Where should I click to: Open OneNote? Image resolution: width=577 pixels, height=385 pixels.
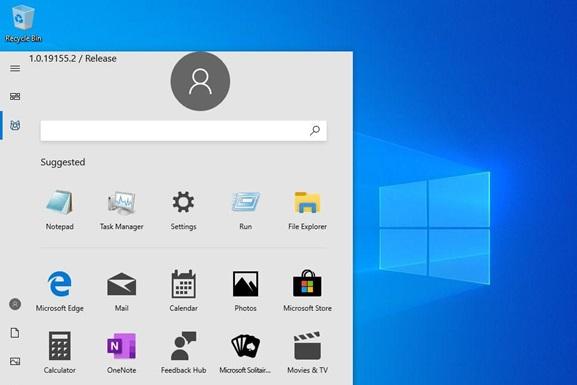[x=121, y=353]
